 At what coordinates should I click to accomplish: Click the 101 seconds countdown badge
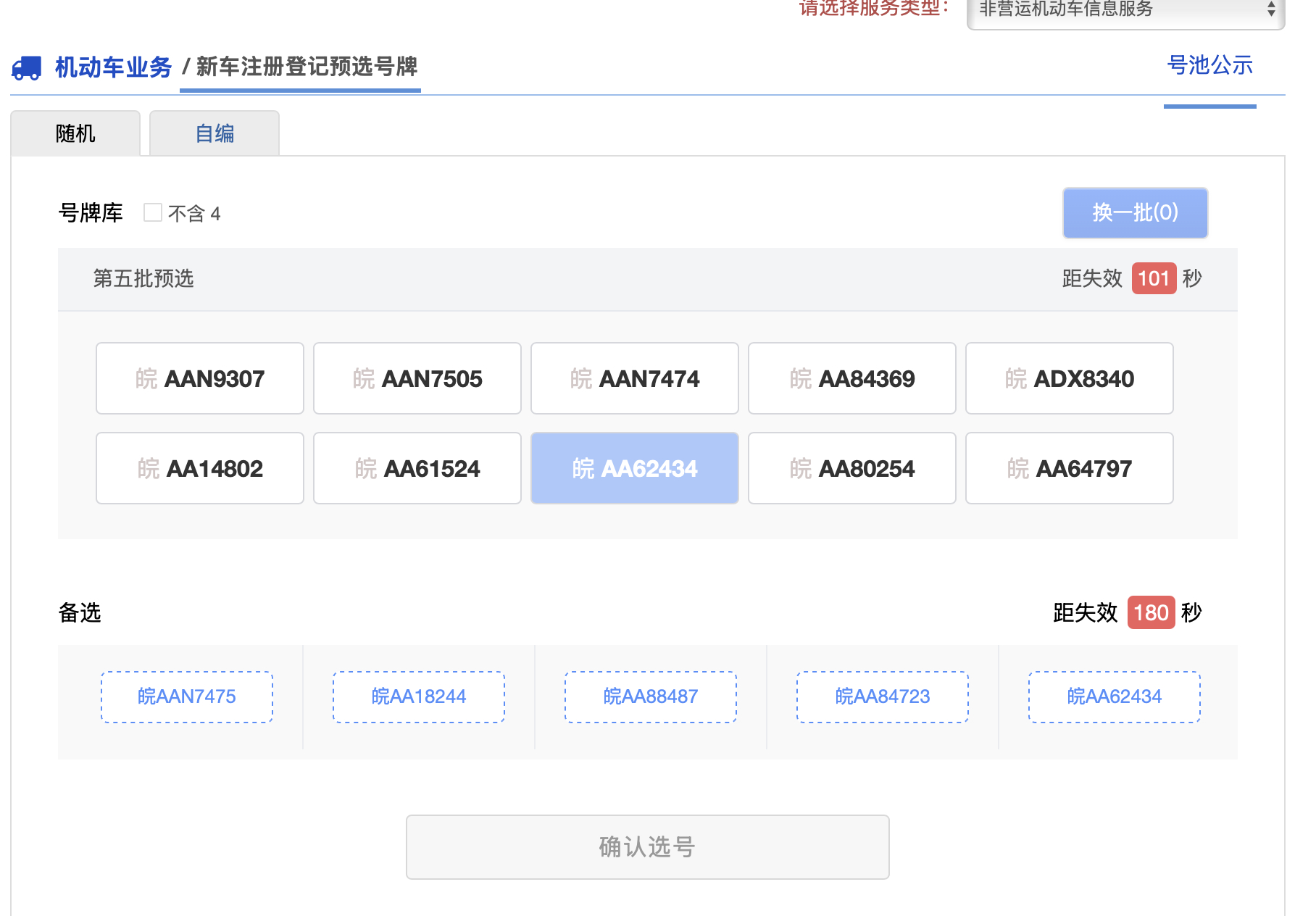(x=1154, y=278)
